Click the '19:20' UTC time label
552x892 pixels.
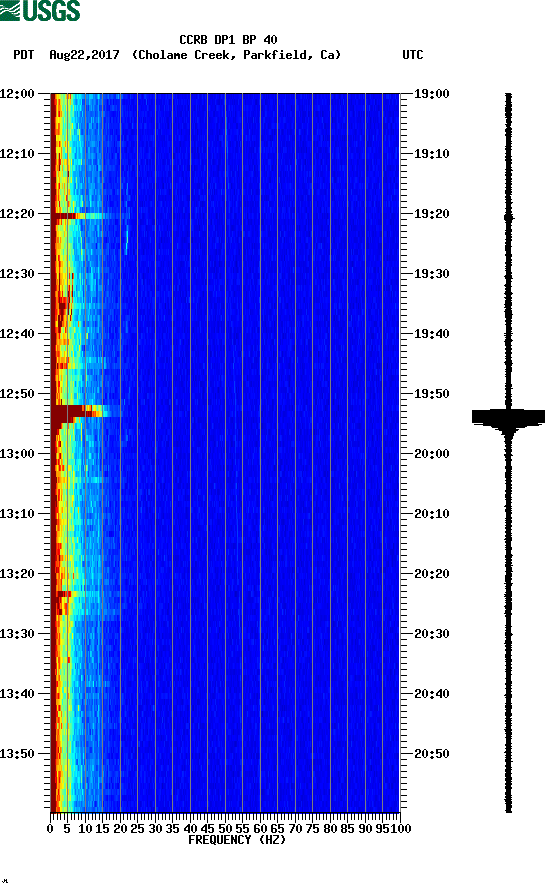pyautogui.click(x=431, y=214)
